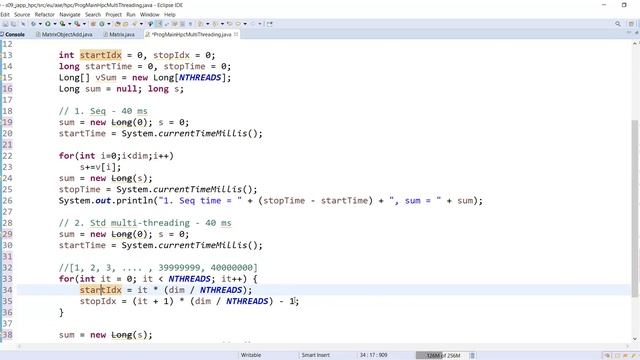Click the vertical editor scrollbar

click(635, 208)
